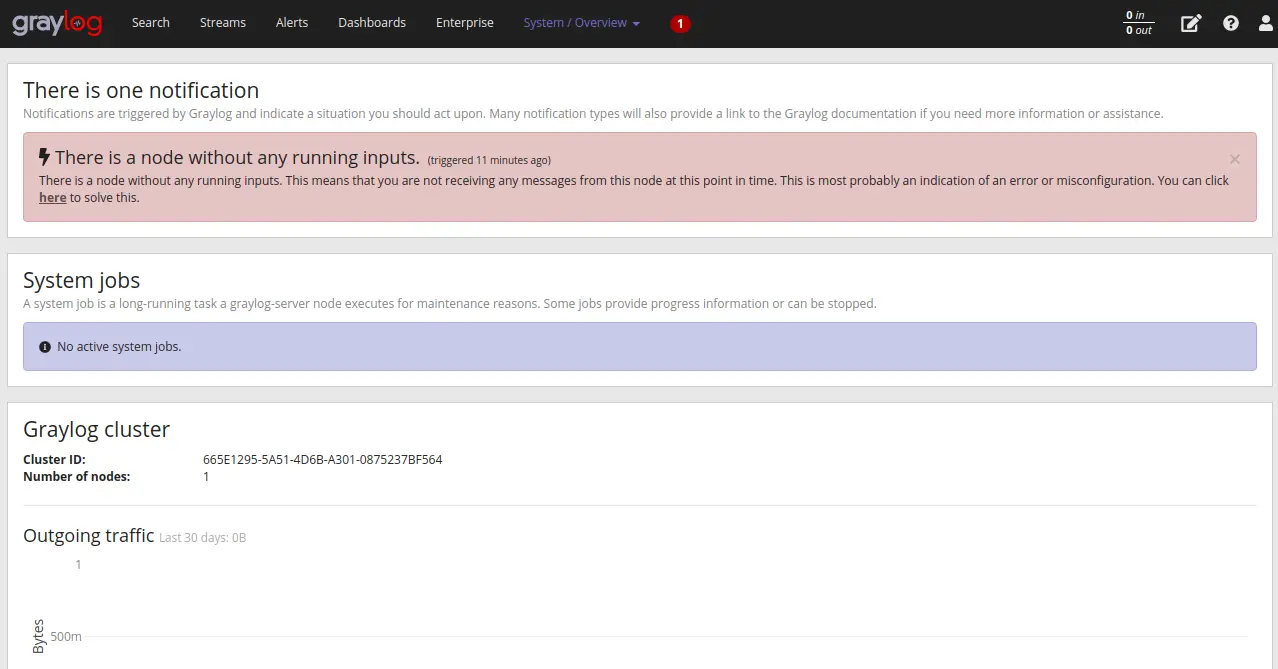The width and height of the screenshot is (1278, 669).
Task: Click the 'triggered 11 minutes ago' text
Action: (489, 160)
